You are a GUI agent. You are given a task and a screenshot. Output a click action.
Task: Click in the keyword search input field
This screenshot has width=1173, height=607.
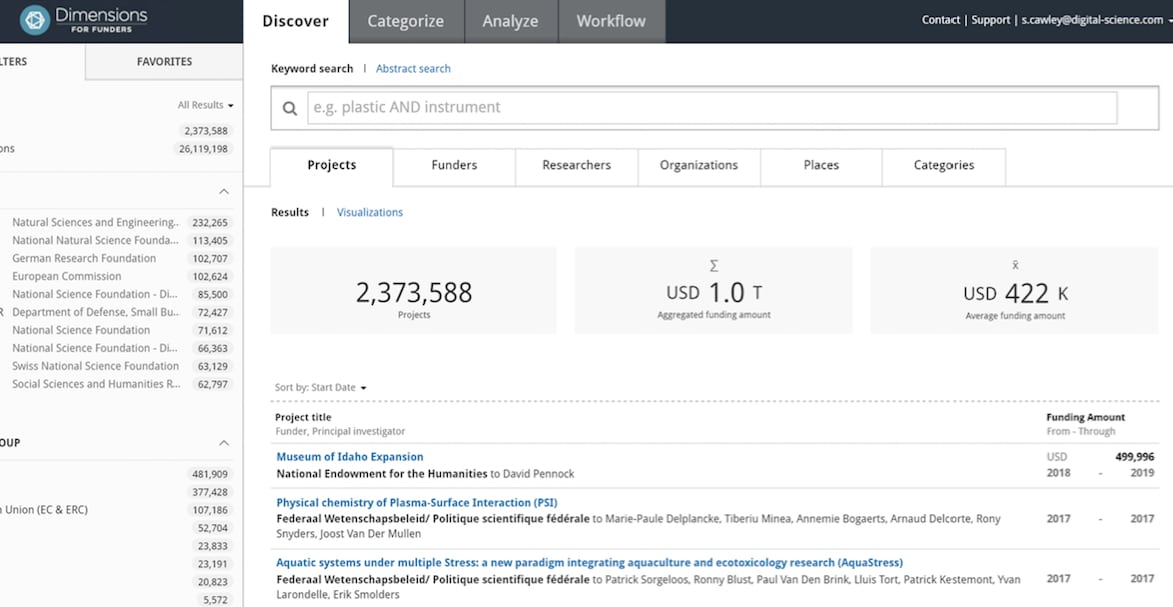coord(711,108)
